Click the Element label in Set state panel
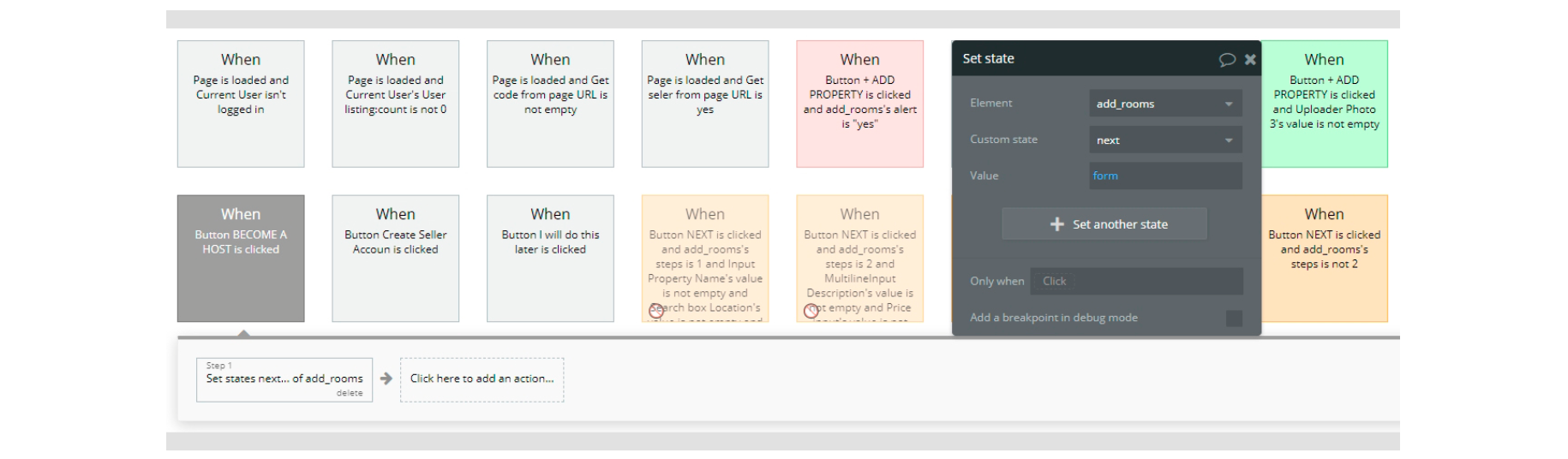Image resolution: width=1568 pixels, height=459 pixels. click(991, 103)
